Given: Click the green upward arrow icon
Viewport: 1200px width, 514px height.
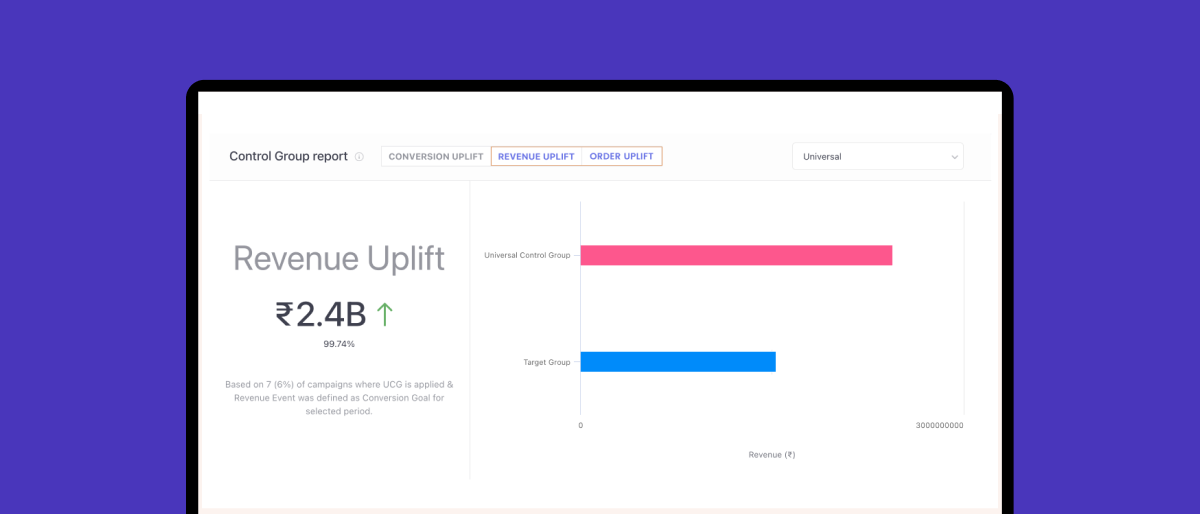Looking at the screenshot, I should pos(384,315).
